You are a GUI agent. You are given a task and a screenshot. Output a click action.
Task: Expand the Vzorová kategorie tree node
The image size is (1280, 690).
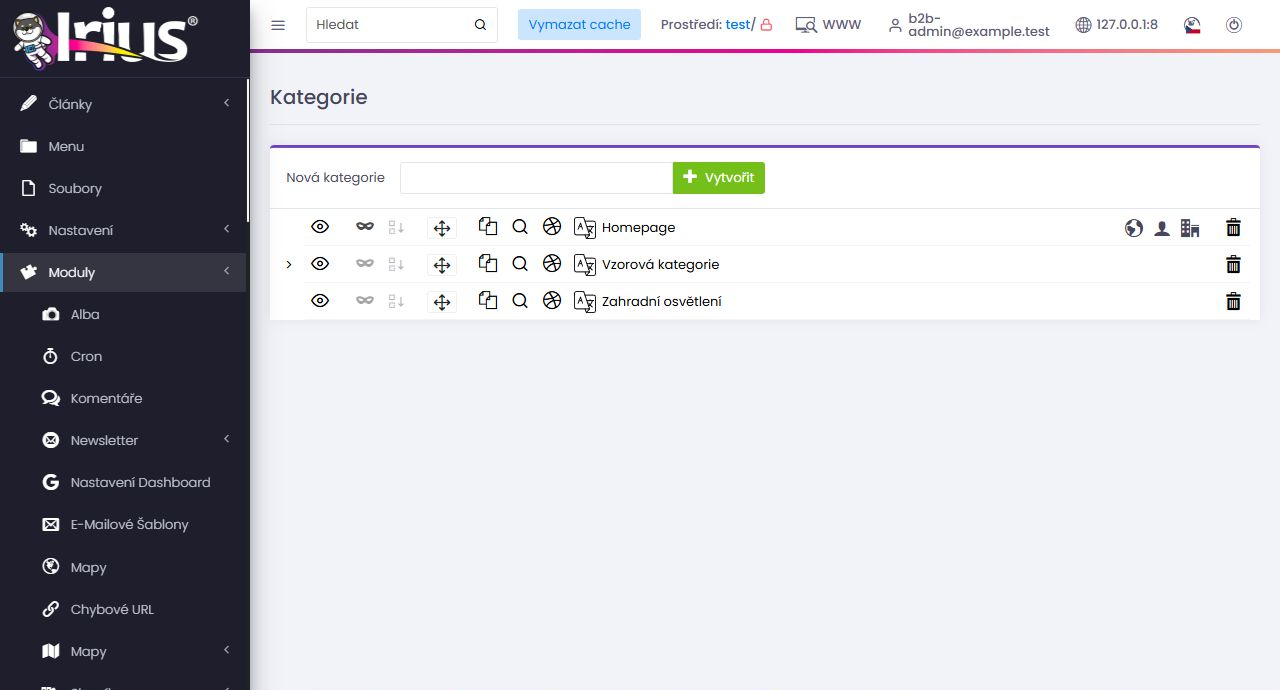pos(289,264)
